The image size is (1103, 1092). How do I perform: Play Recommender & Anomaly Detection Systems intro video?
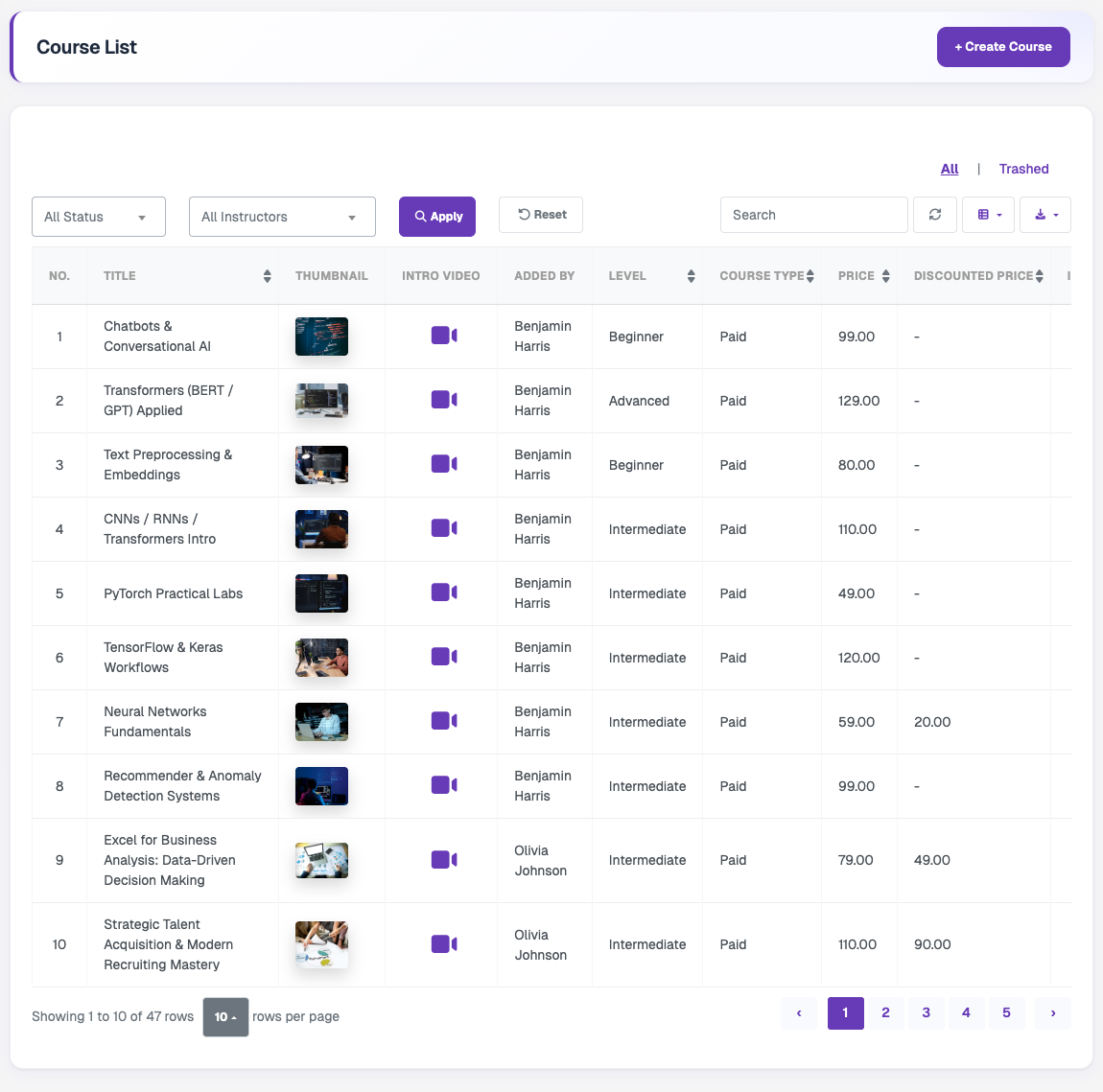click(x=444, y=784)
